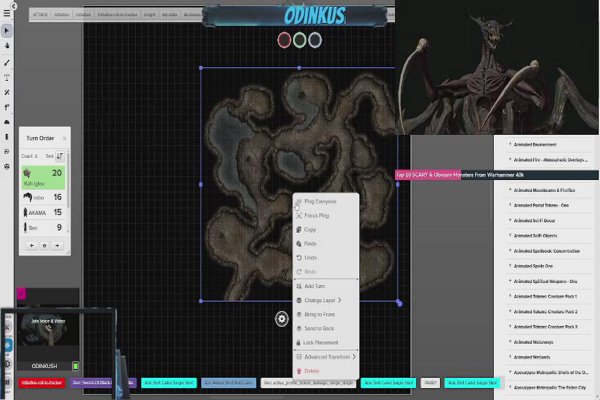Go to previous turn arrow
The image size is (600, 400).
32,245
